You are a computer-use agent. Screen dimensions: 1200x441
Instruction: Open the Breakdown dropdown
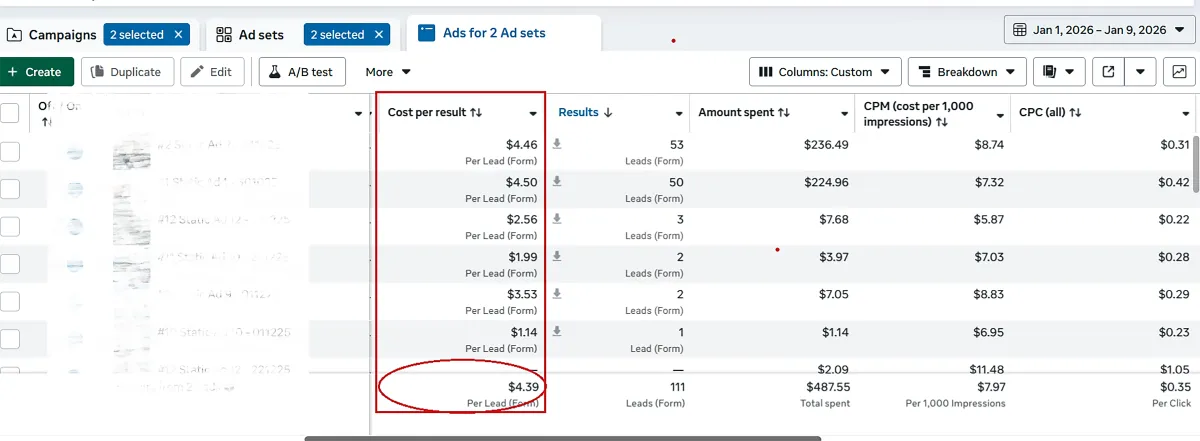point(967,72)
